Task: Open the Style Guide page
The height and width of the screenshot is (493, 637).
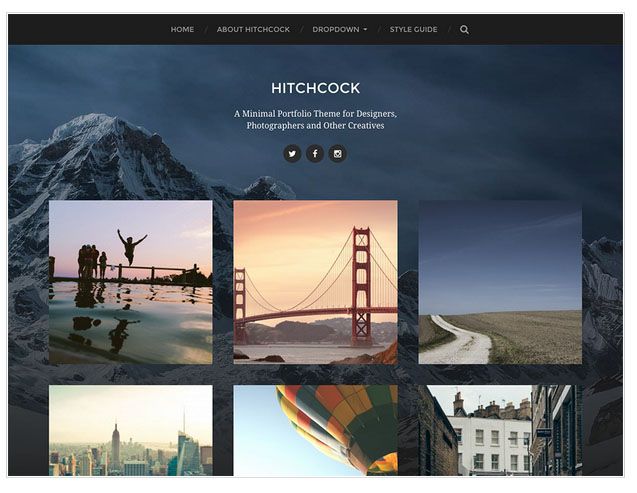Action: pos(414,30)
